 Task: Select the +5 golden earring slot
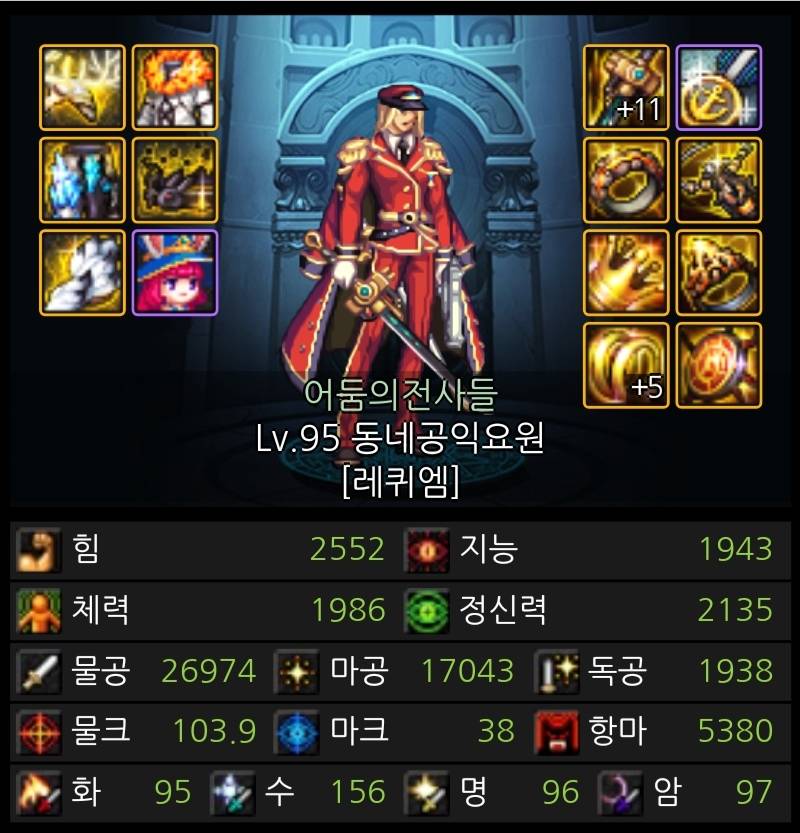coord(626,366)
